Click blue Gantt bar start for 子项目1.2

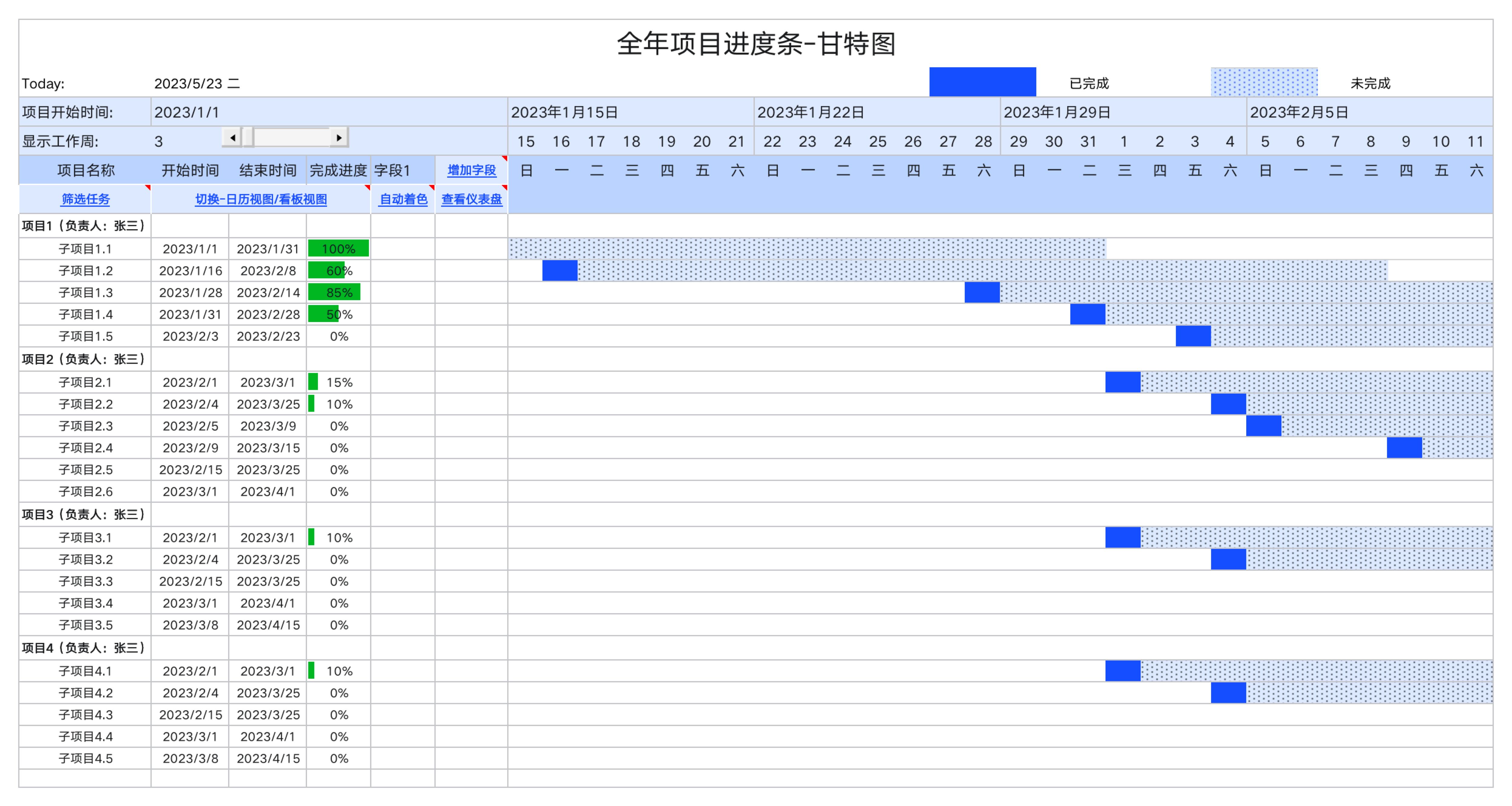[559, 271]
